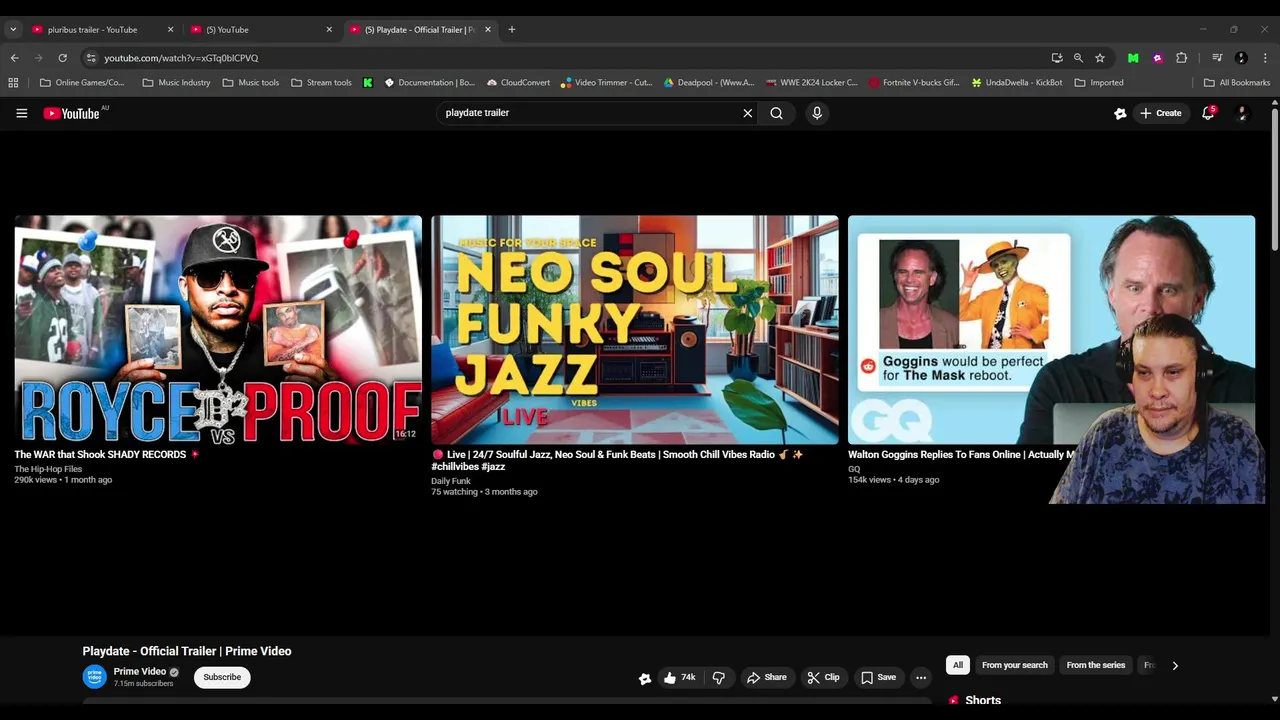Open the green K bookmark icon
The image size is (1280, 720).
[368, 83]
